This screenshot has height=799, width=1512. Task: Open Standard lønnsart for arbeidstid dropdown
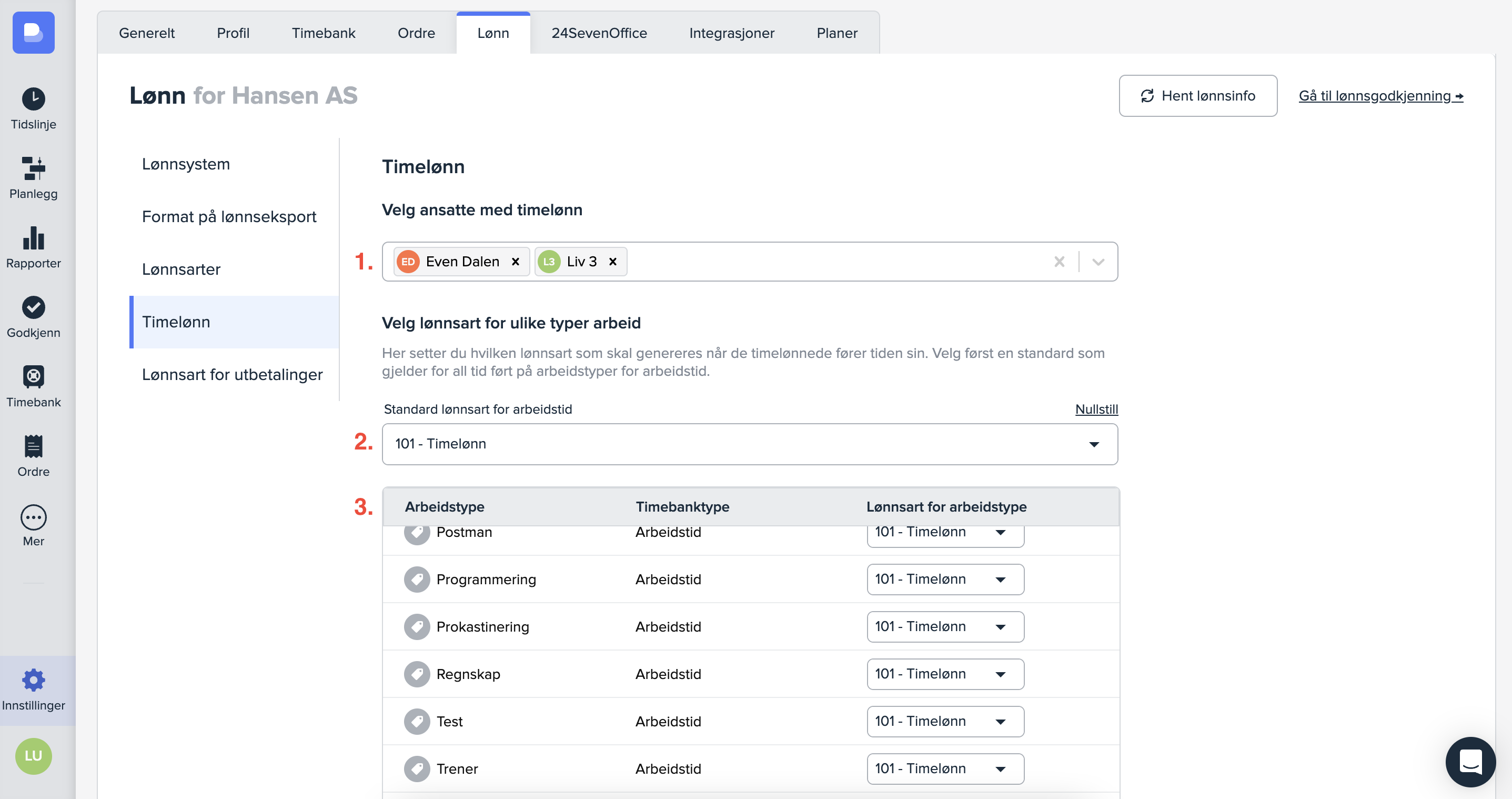pyautogui.click(x=750, y=444)
